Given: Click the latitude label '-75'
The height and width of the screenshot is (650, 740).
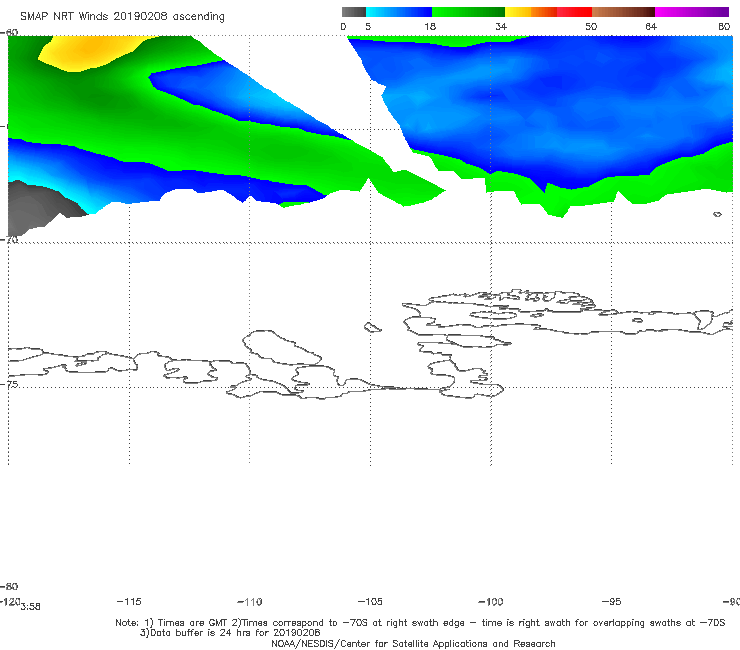Looking at the screenshot, I should (9, 384).
